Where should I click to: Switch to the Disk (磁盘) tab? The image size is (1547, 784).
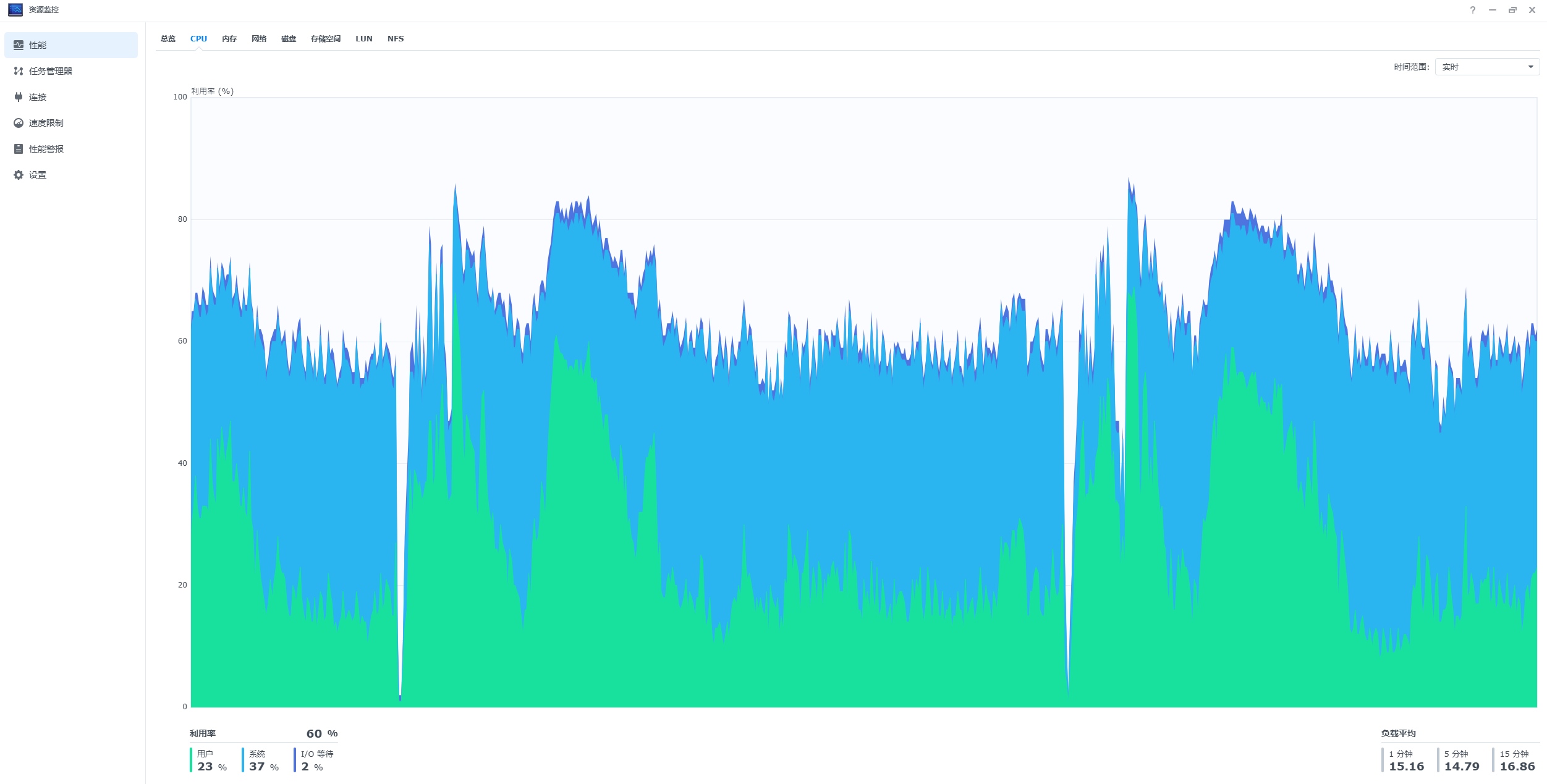289,38
